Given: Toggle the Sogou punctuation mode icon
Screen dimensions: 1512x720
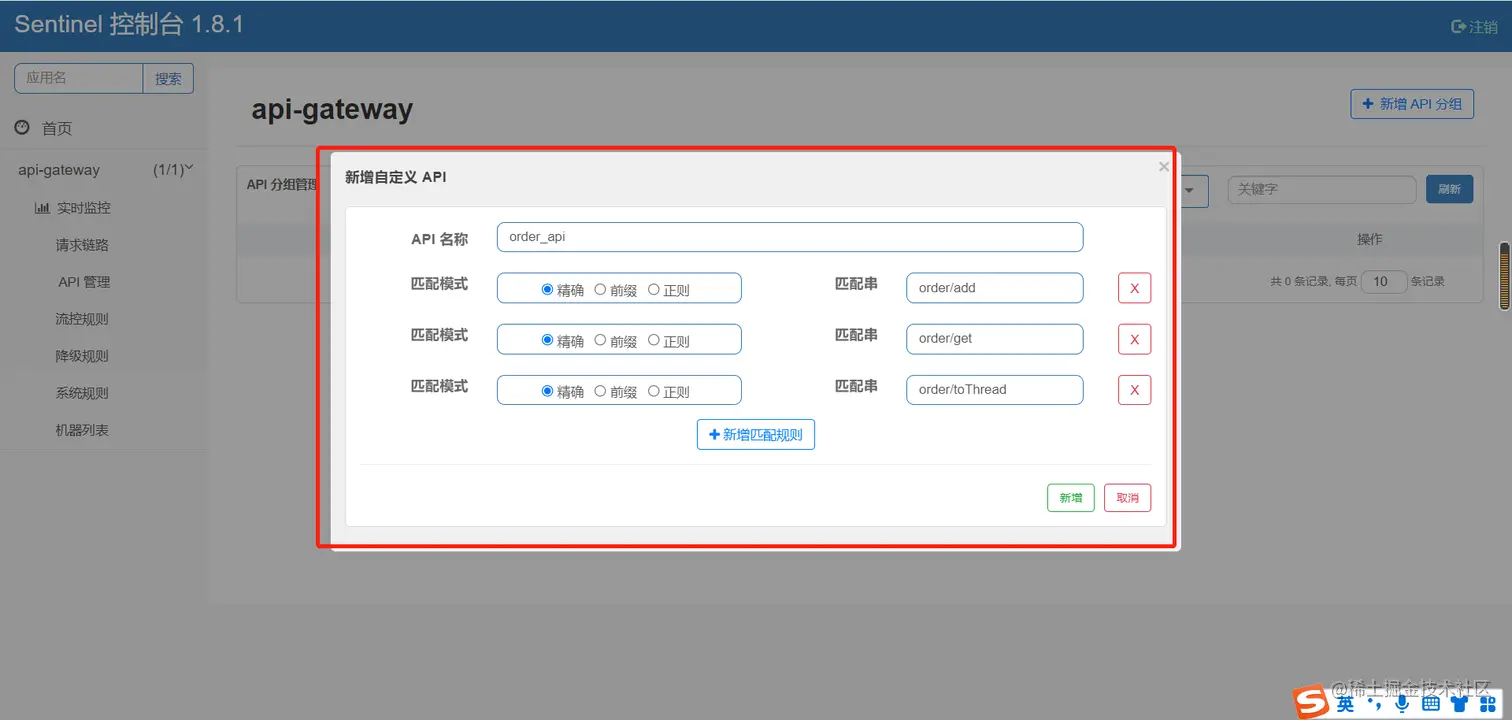Looking at the screenshot, I should click(1374, 704).
